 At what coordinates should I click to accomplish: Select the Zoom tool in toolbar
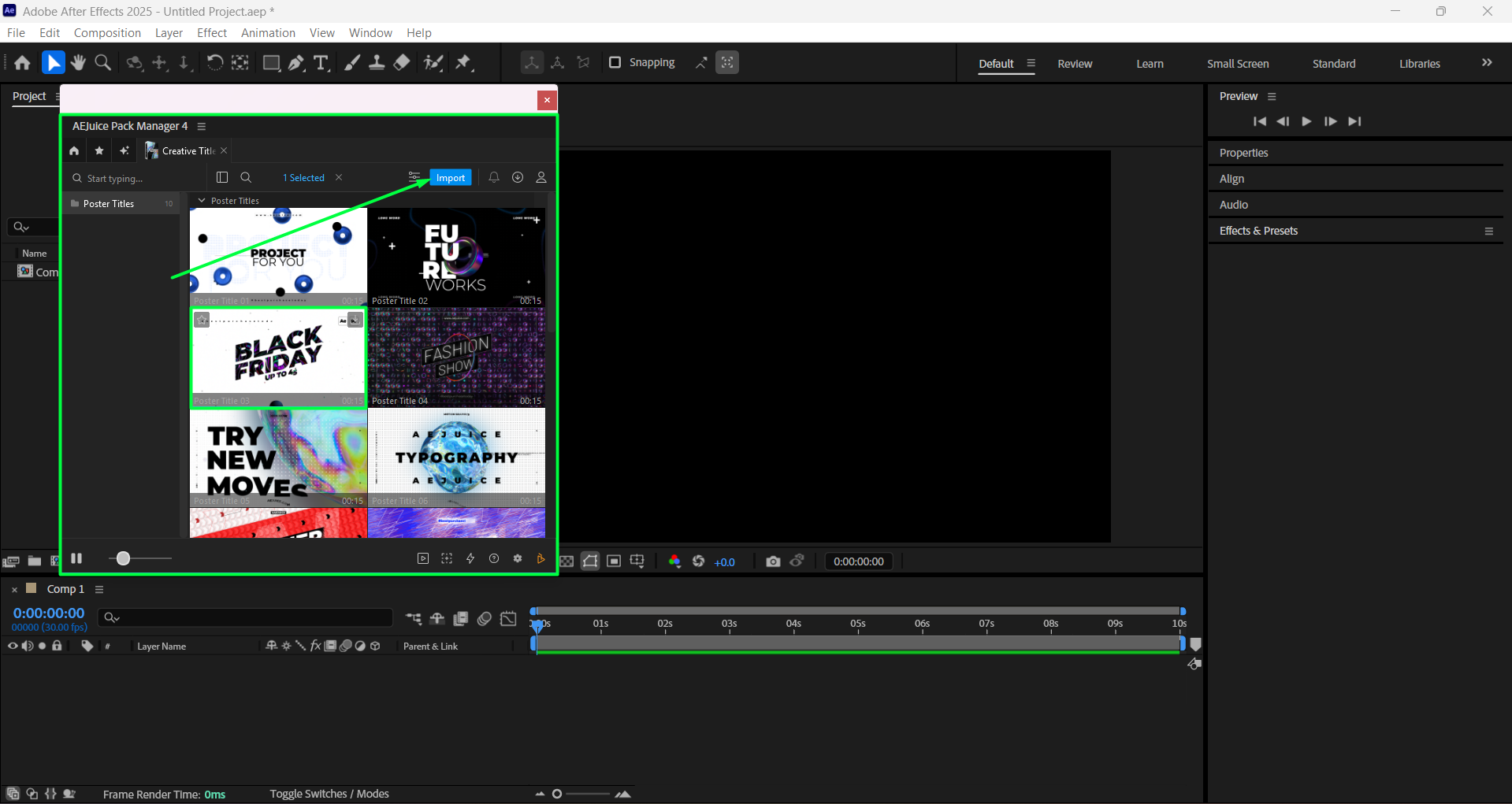click(x=102, y=63)
